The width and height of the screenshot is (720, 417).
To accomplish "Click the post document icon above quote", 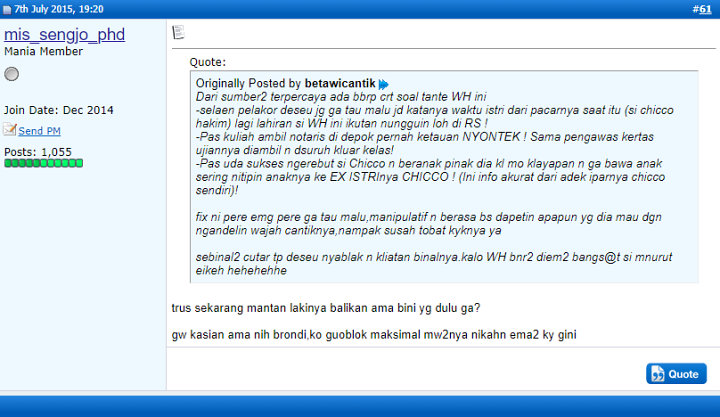I will [178, 32].
